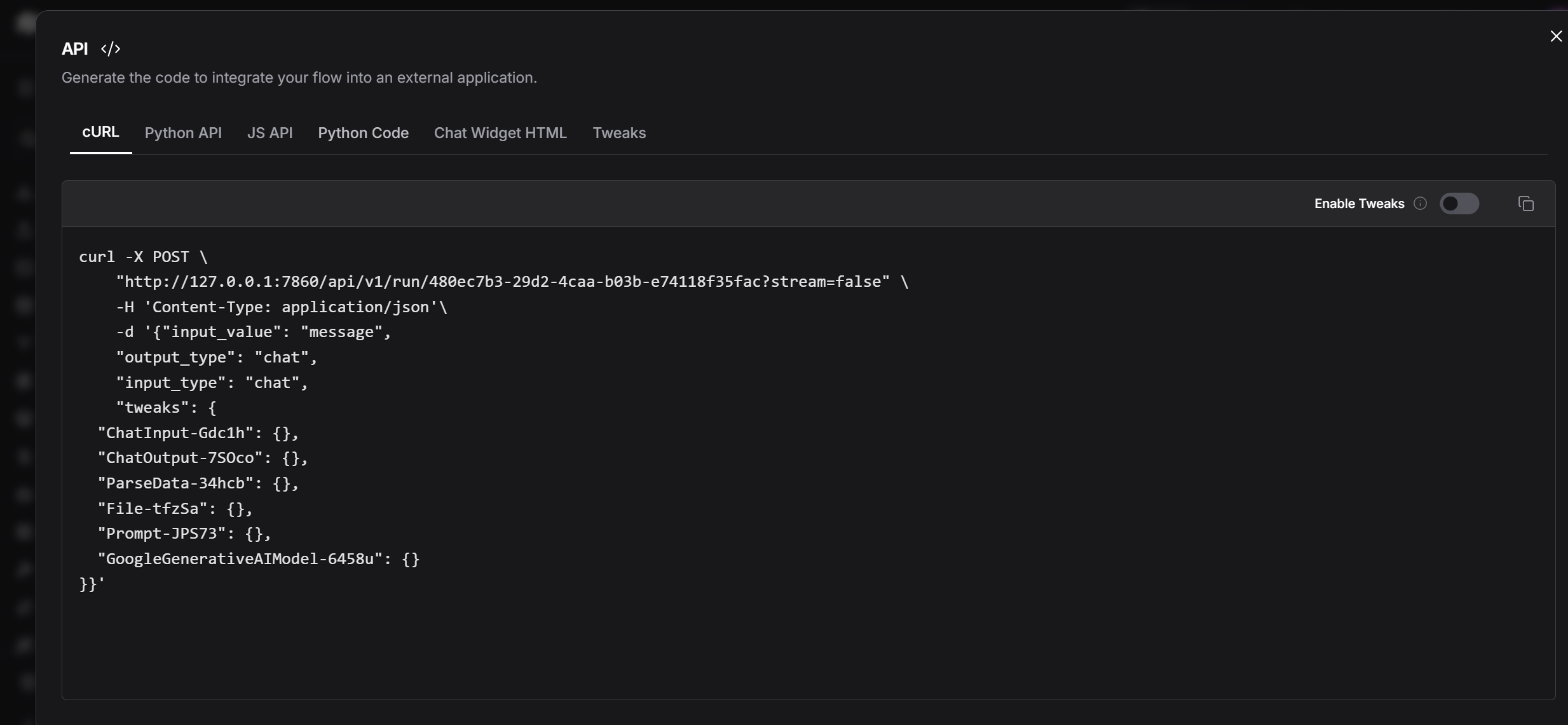Screen dimensions: 1568x725
Task: Turn on the Enable Tweaks switch
Action: (1459, 204)
